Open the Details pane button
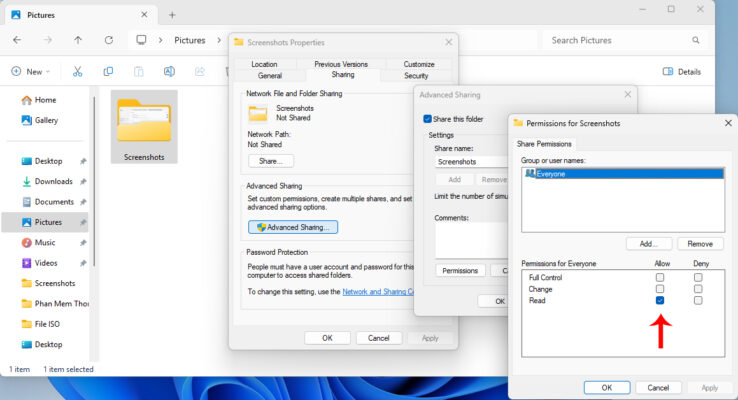Screen dimensions: 738x400 pos(682,72)
